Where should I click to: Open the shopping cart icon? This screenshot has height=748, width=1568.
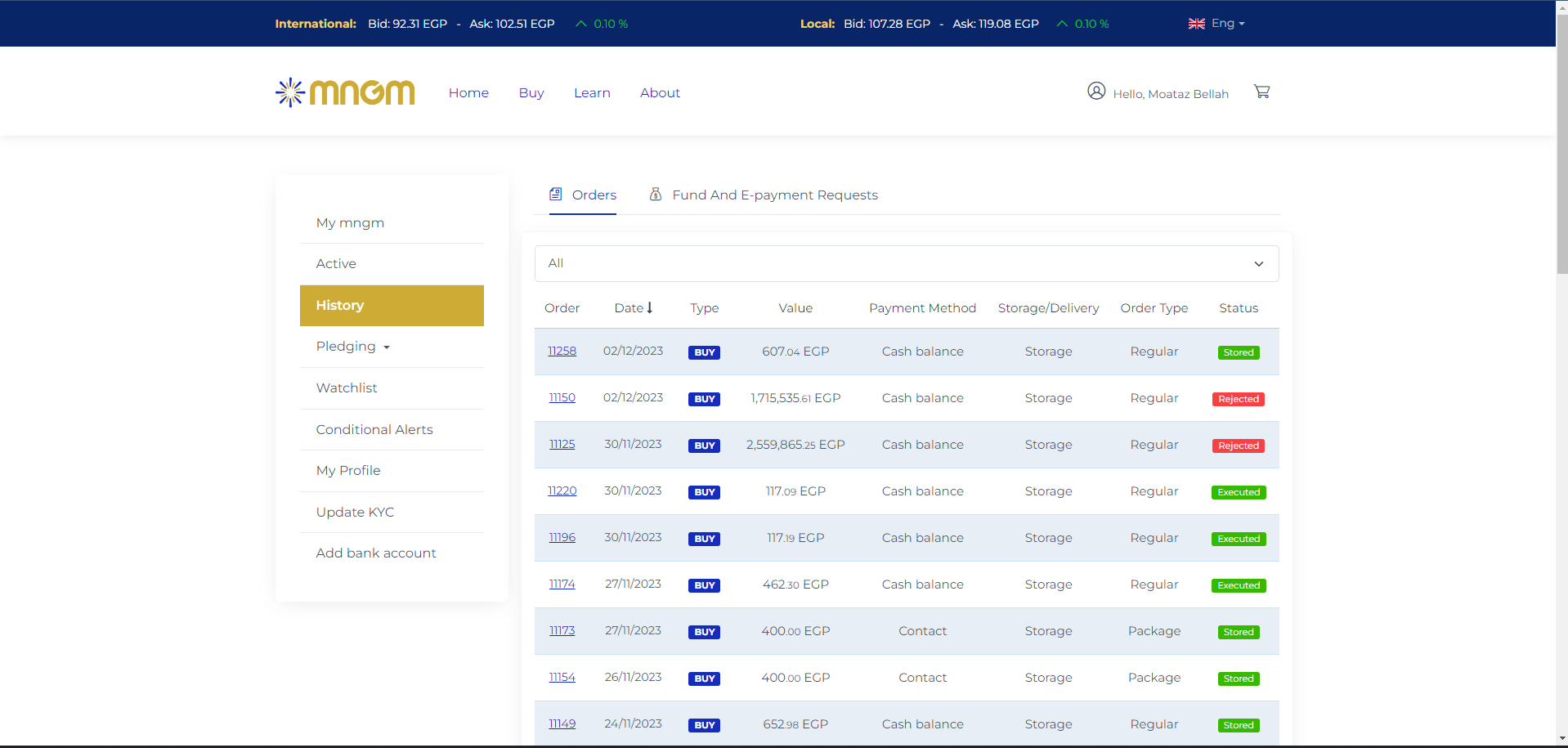[1261, 92]
